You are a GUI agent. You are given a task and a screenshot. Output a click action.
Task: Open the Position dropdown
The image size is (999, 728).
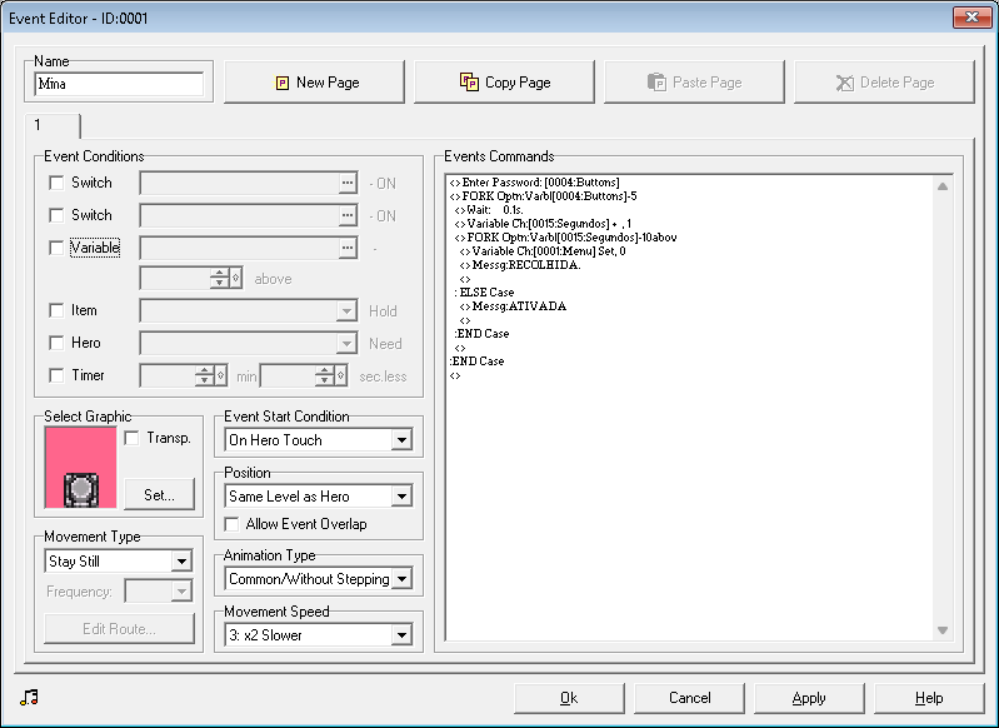(401, 496)
